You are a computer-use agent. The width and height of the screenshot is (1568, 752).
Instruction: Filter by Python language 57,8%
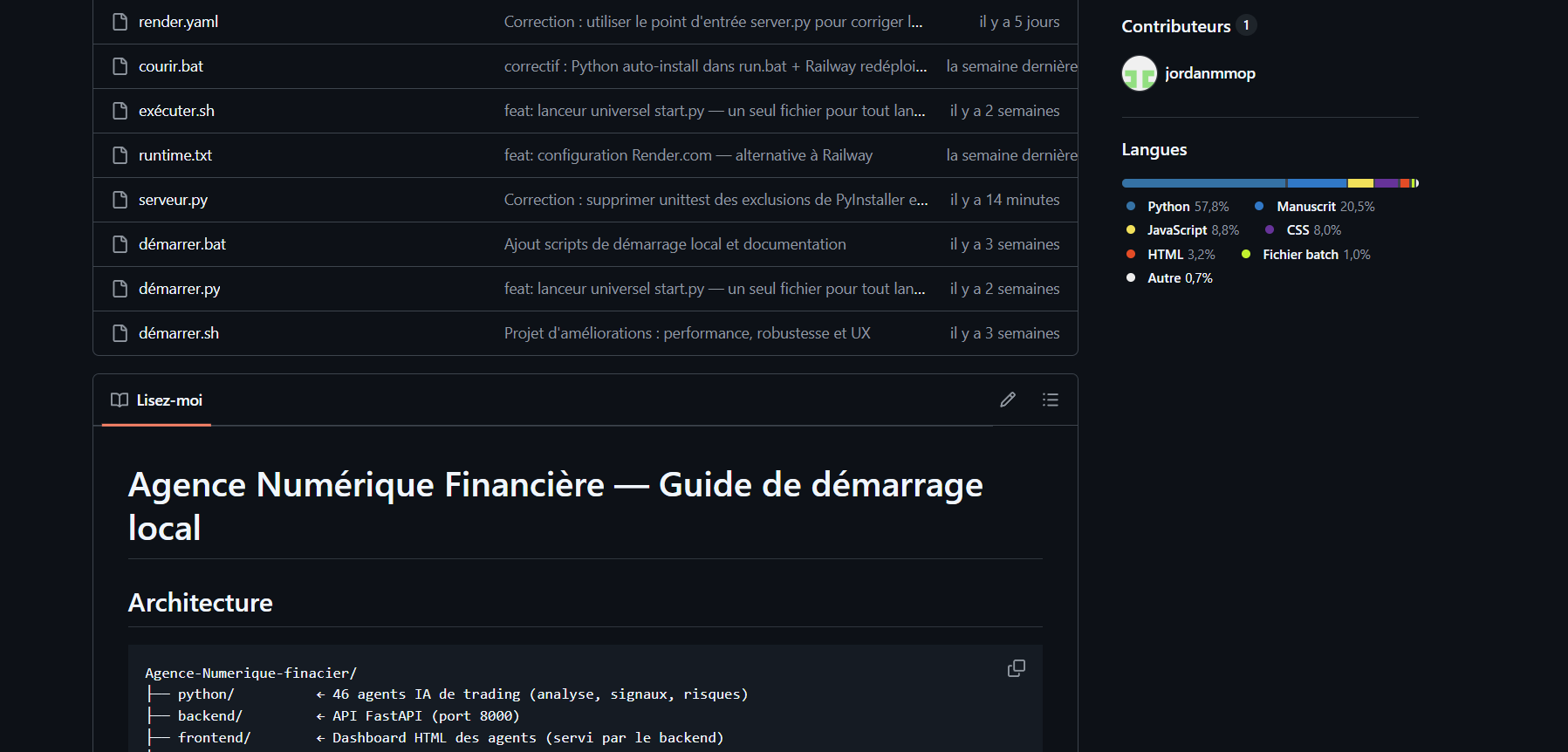tap(1178, 207)
